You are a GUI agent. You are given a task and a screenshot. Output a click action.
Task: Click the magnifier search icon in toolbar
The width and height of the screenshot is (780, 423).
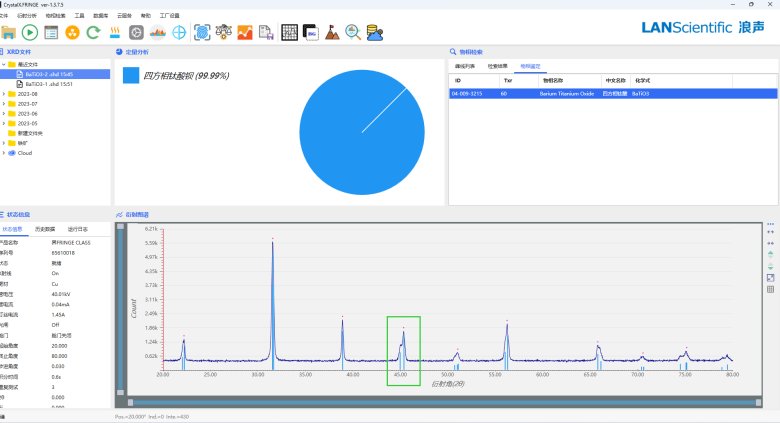pyautogui.click(x=353, y=32)
